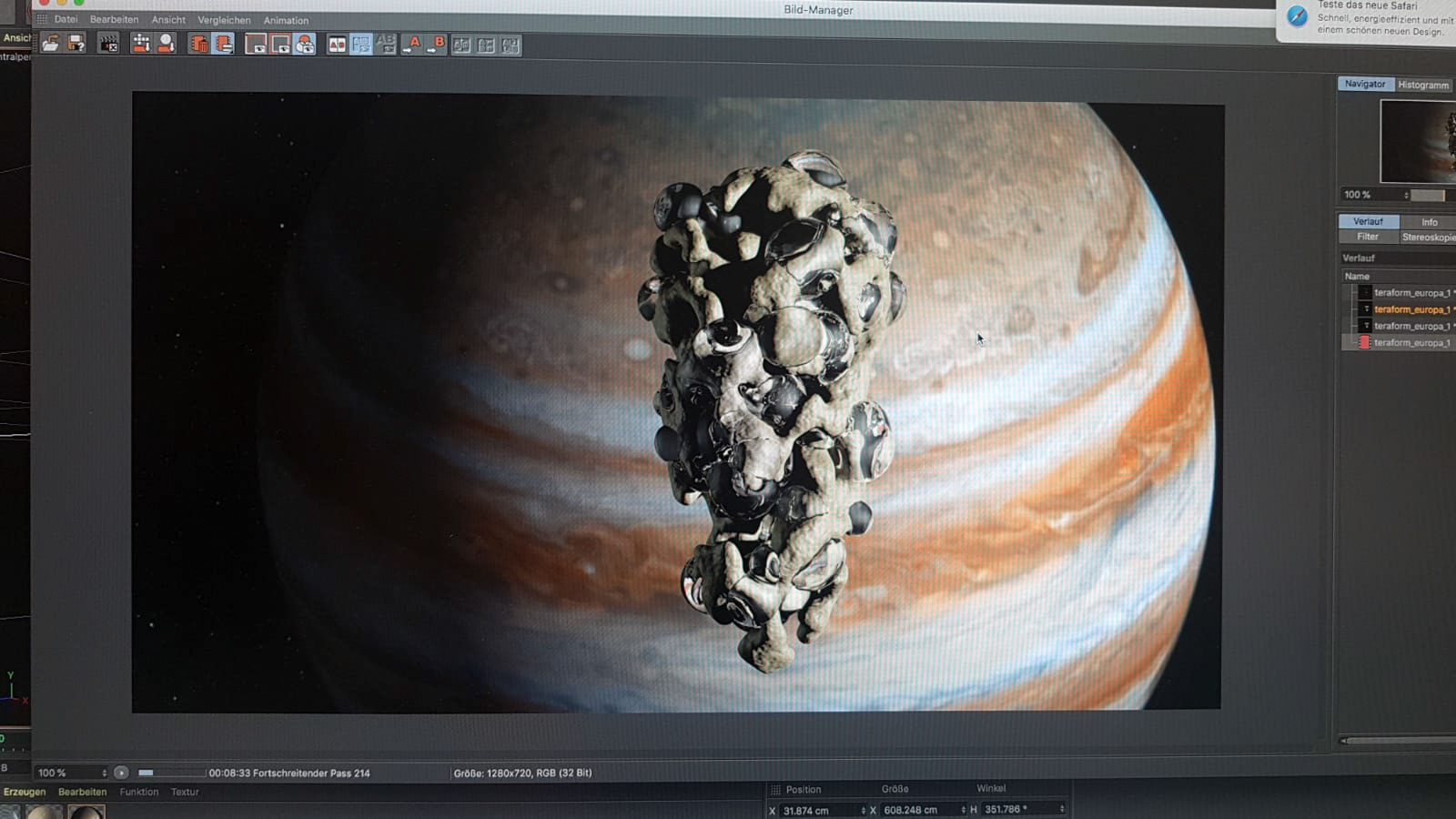The image size is (1456, 819).
Task: Open the Ansicht menu
Action: coord(168,20)
